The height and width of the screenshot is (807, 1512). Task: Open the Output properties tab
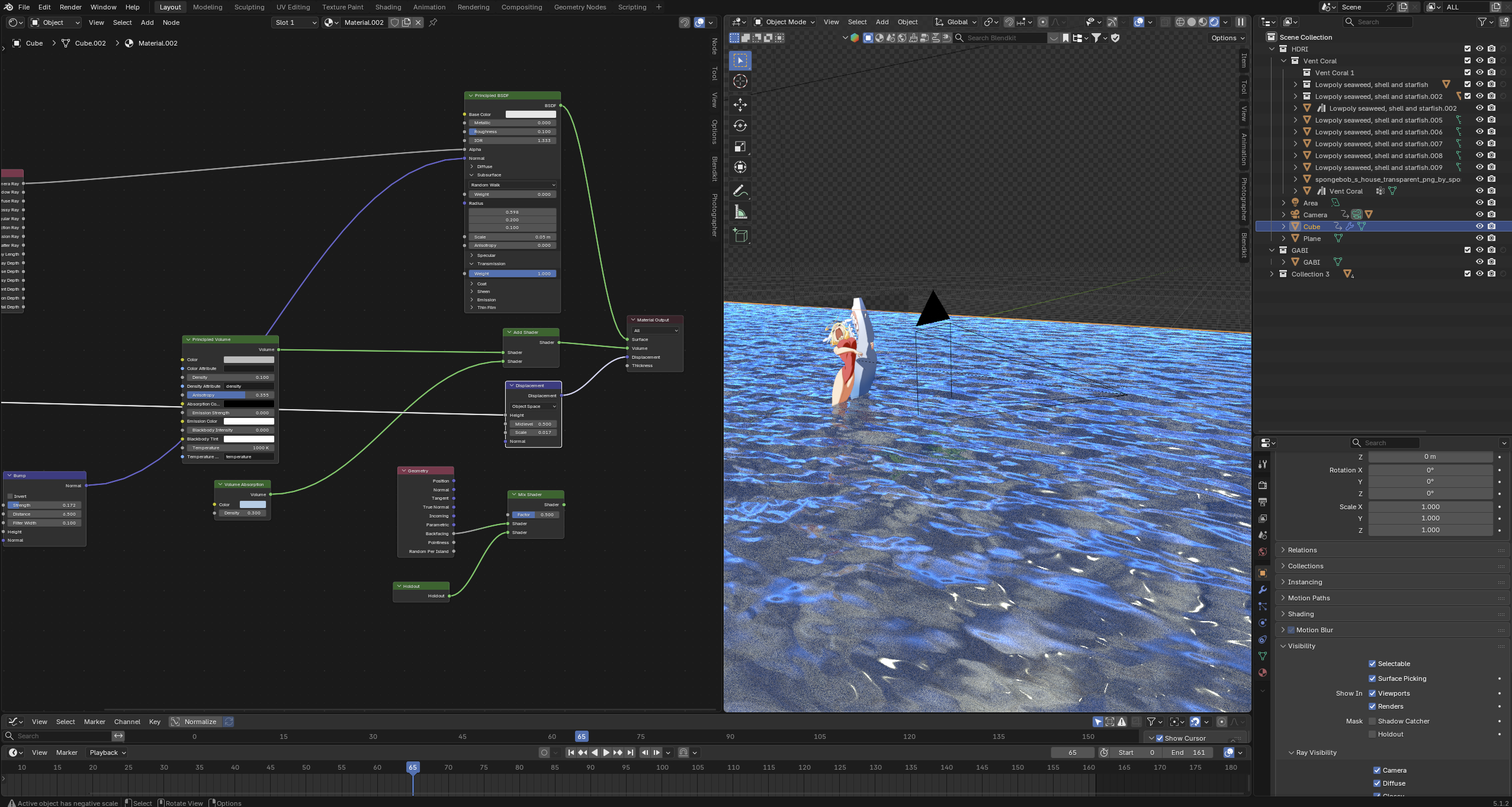(1263, 502)
